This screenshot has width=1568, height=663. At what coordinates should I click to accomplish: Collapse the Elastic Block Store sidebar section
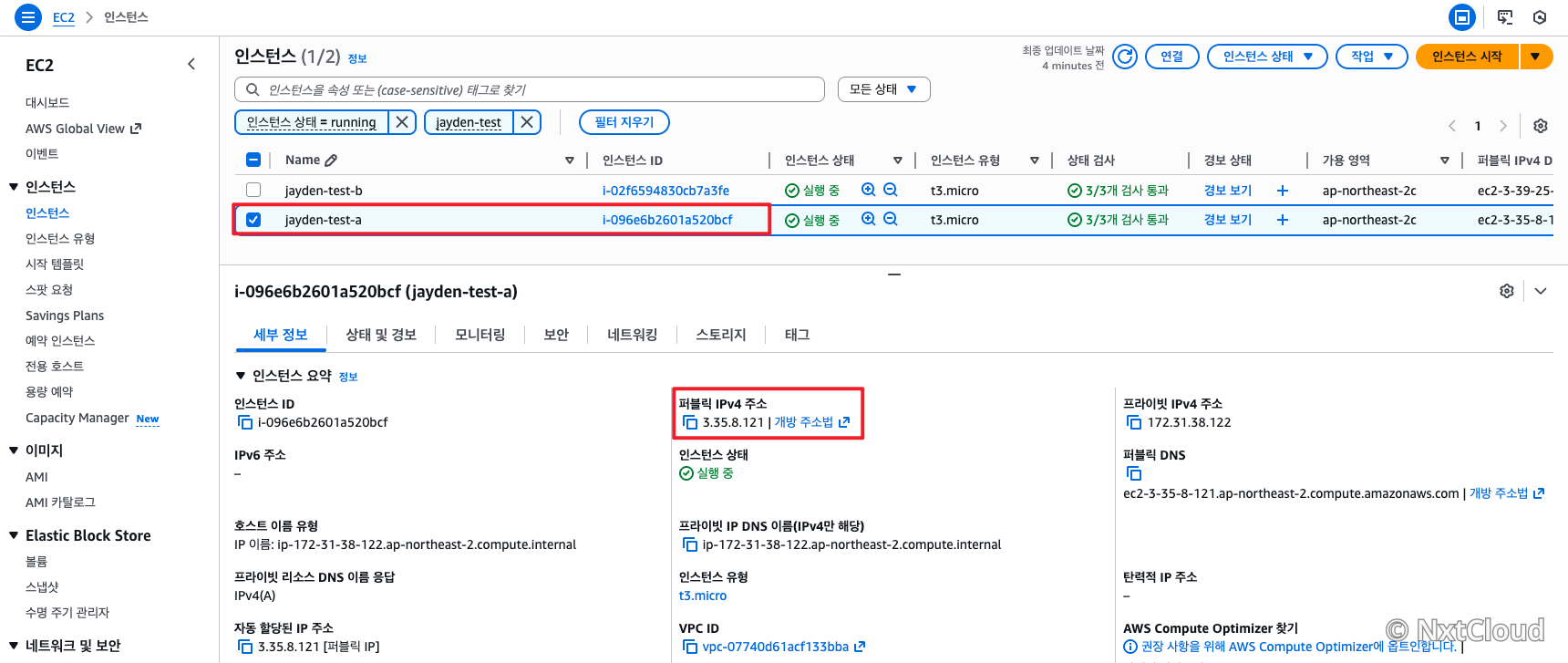(x=14, y=536)
